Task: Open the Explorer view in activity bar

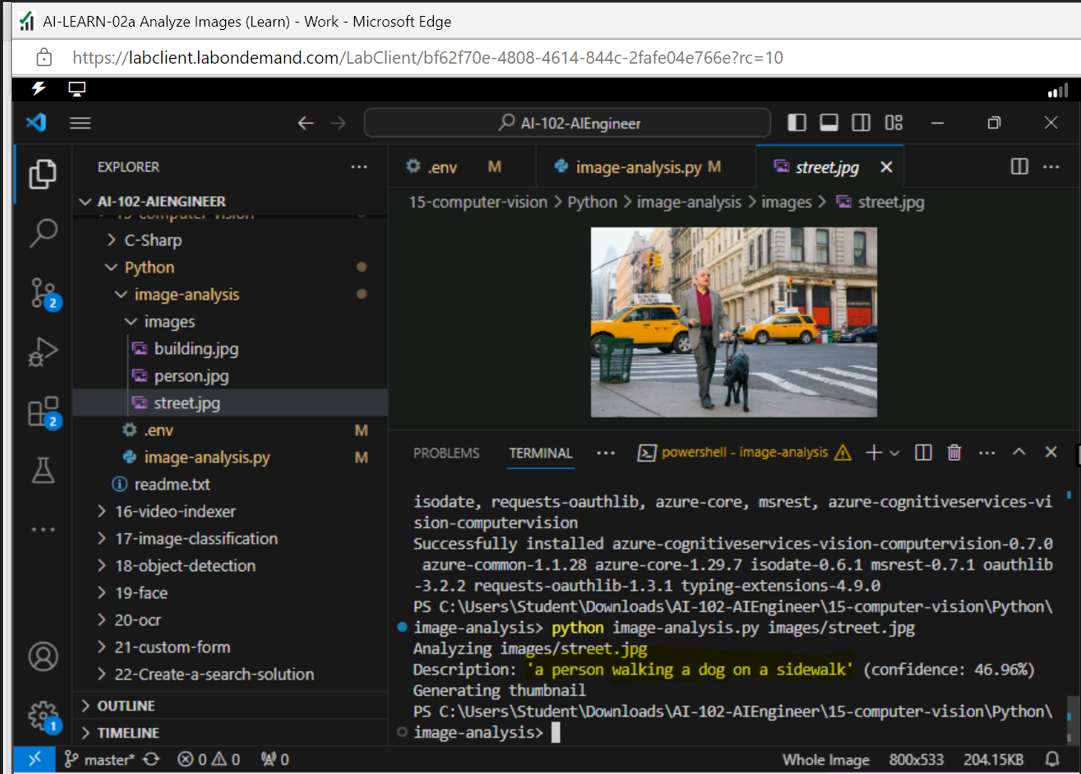Action: point(43,174)
